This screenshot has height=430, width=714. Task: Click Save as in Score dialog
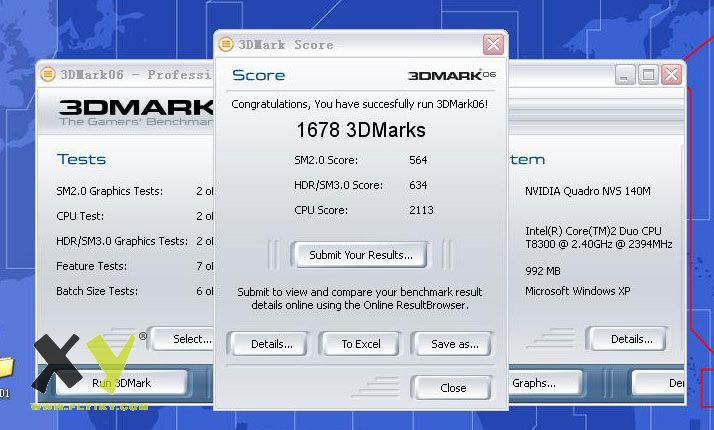pos(454,344)
